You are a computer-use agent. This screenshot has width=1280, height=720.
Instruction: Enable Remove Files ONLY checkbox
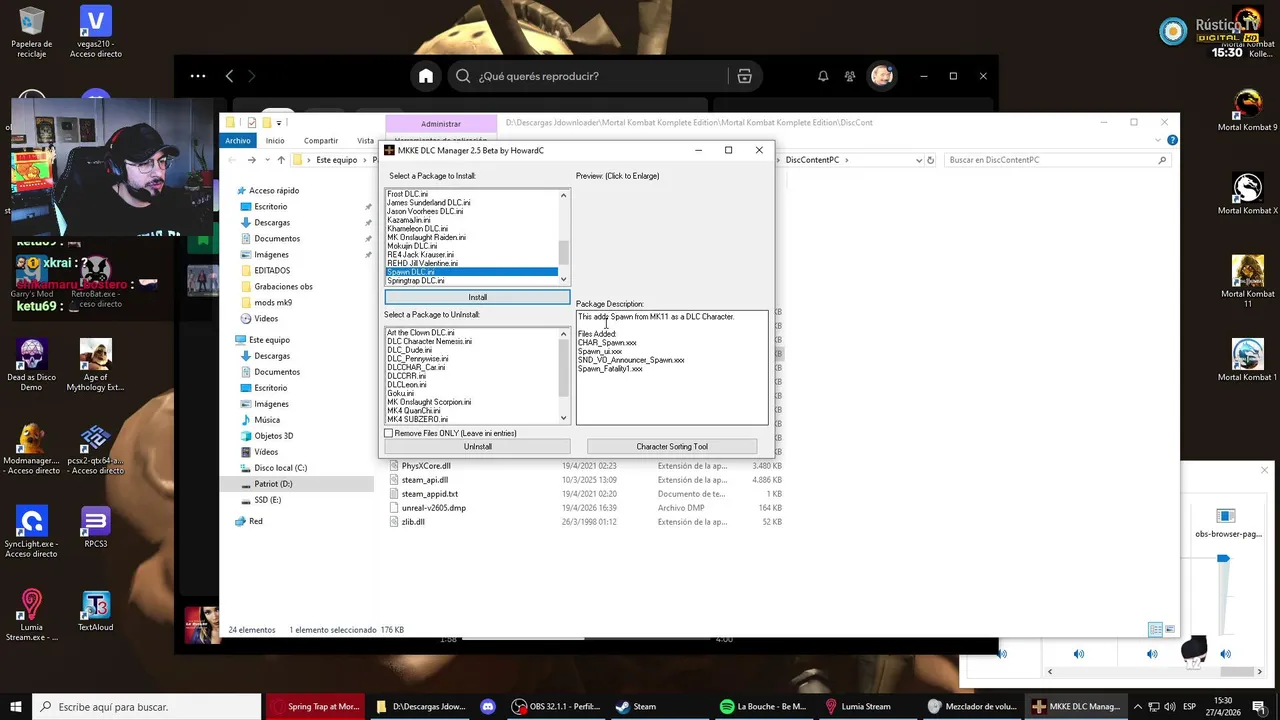pos(389,433)
